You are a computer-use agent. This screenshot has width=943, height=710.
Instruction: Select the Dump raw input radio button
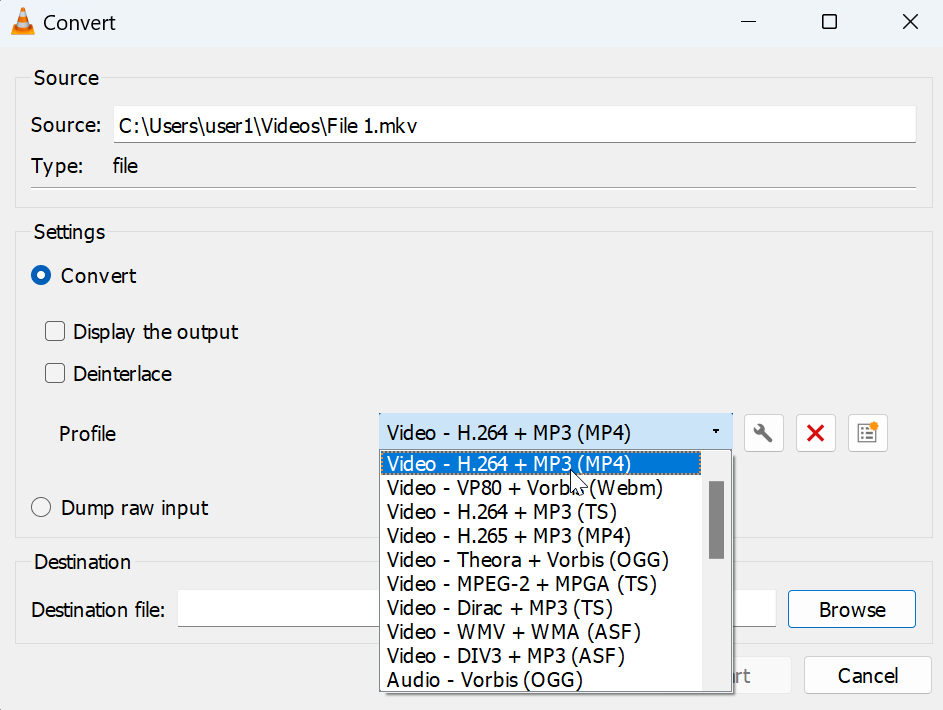[x=41, y=507]
